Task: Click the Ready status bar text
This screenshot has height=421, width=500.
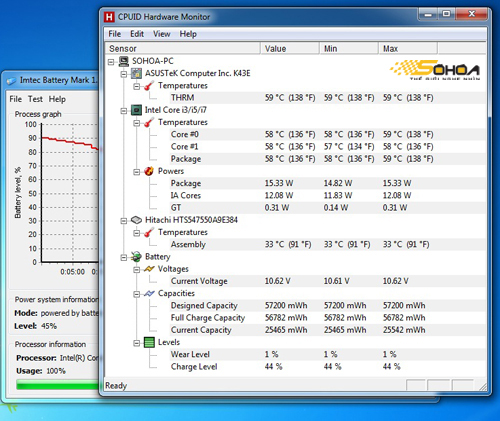Action: [x=116, y=386]
